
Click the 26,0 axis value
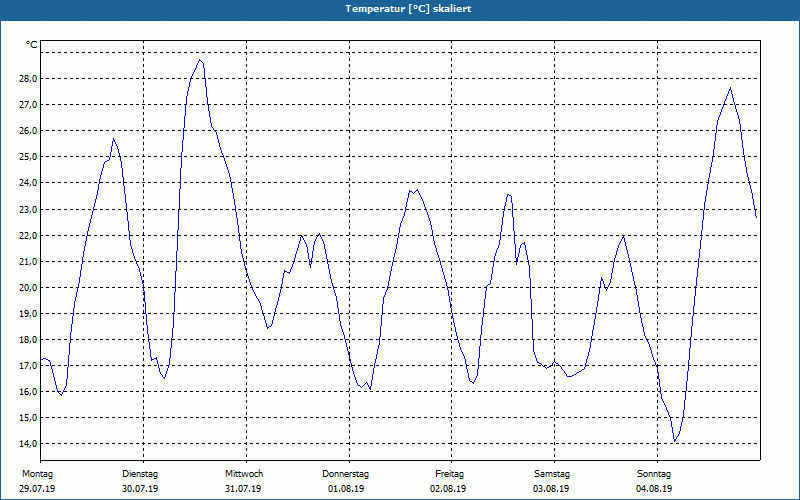coord(29,131)
